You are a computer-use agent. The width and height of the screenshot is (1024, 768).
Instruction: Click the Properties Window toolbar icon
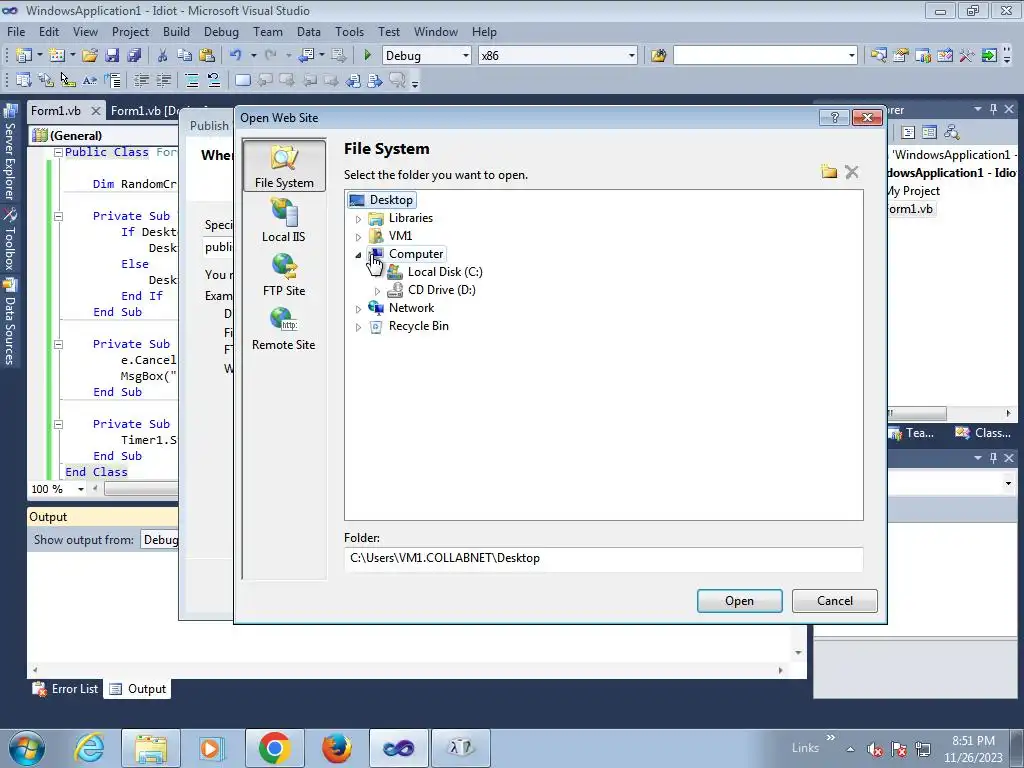[901, 56]
